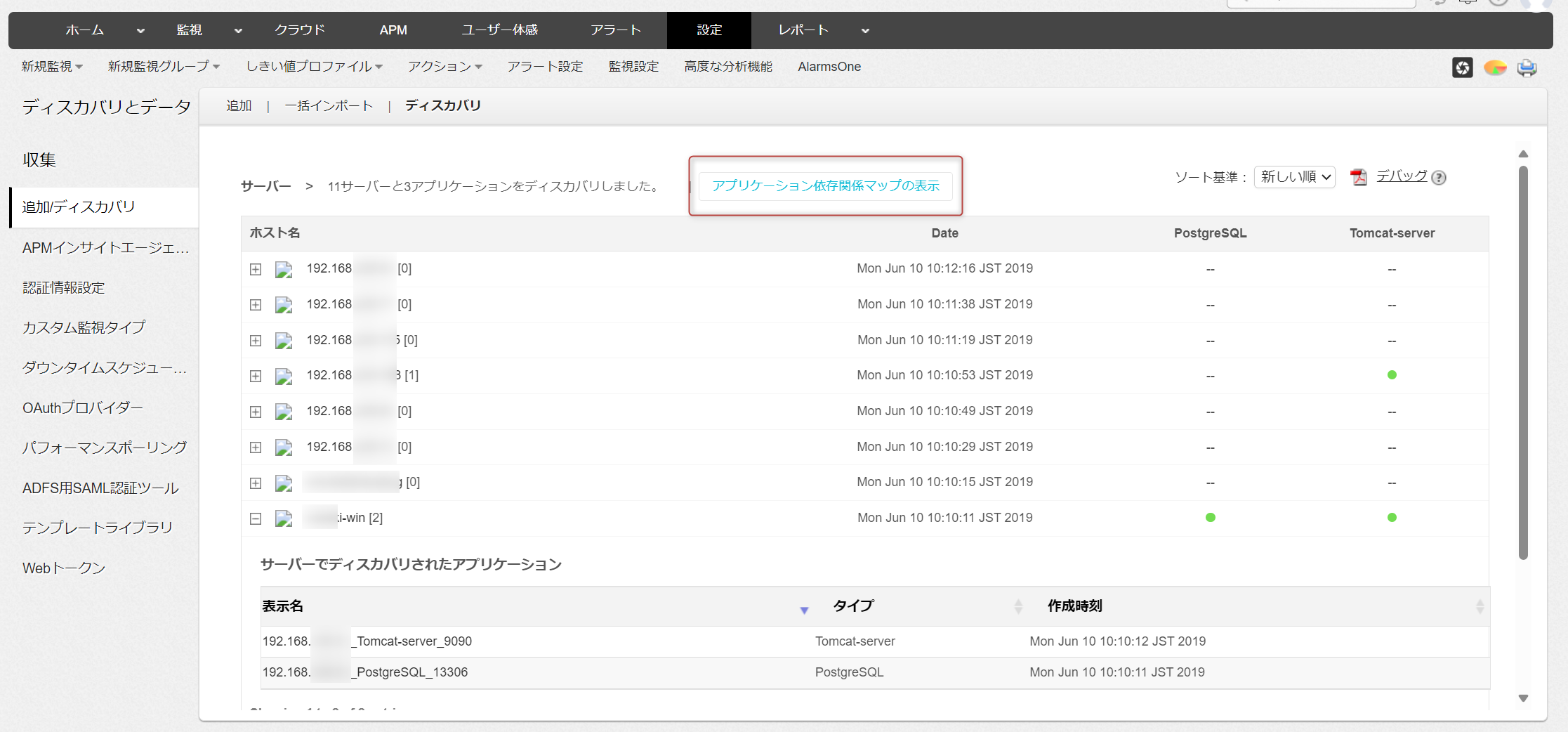Click the sort arrow in 作成時刻 column

(x=1480, y=606)
